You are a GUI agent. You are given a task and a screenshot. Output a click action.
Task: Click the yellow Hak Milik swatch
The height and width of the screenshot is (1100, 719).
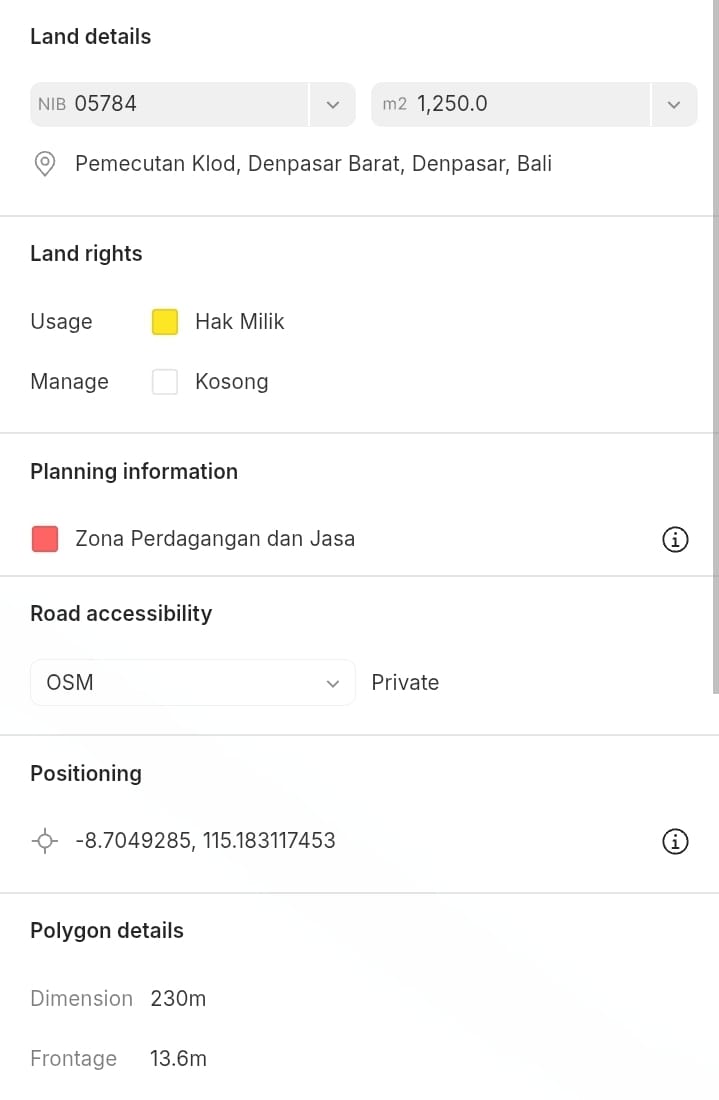[165, 322]
